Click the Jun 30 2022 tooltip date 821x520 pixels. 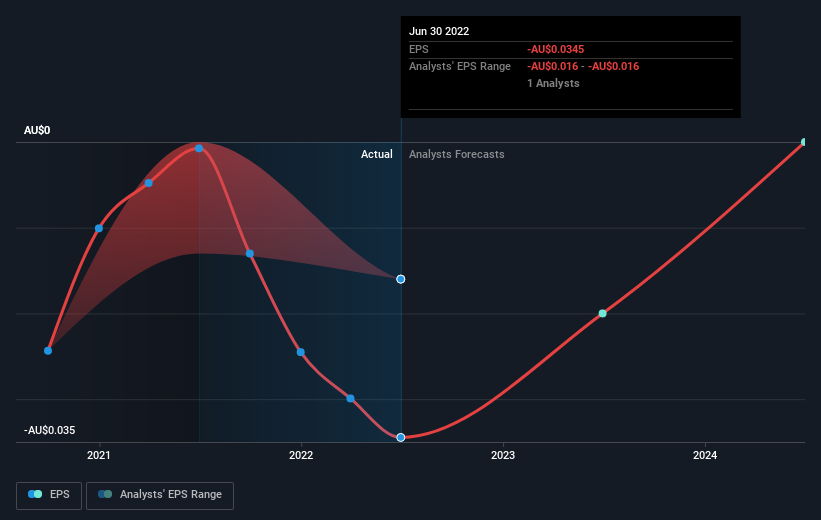pyautogui.click(x=439, y=31)
